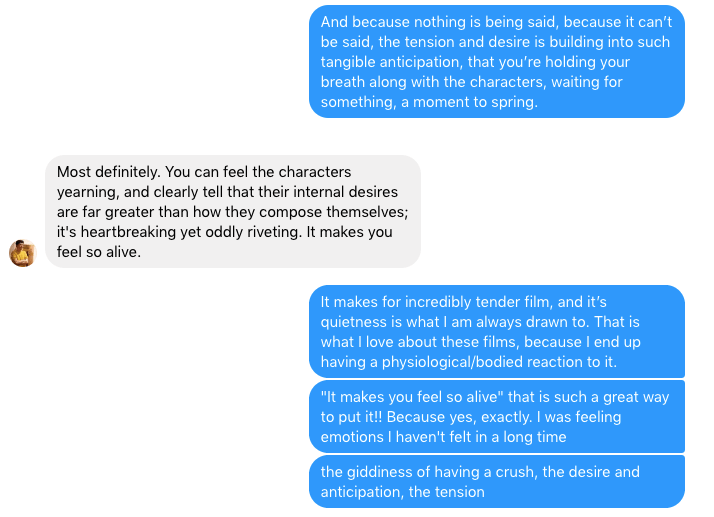Select the message starting "It makes for incredibly tender"
The height and width of the screenshot is (517, 714).
click(x=496, y=331)
